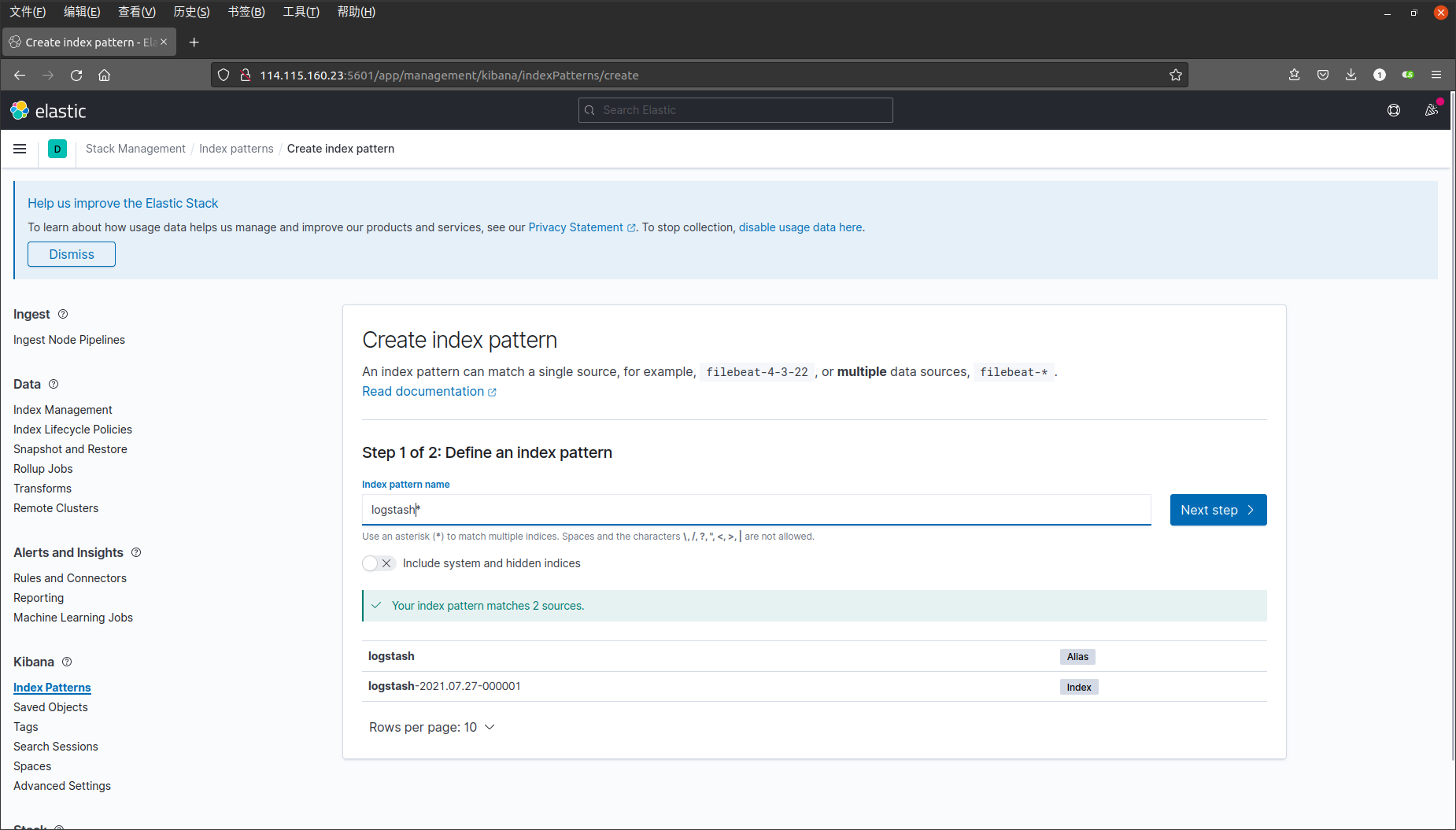The image size is (1456, 830).
Task: Click the Search Elastic box
Action: click(x=736, y=110)
